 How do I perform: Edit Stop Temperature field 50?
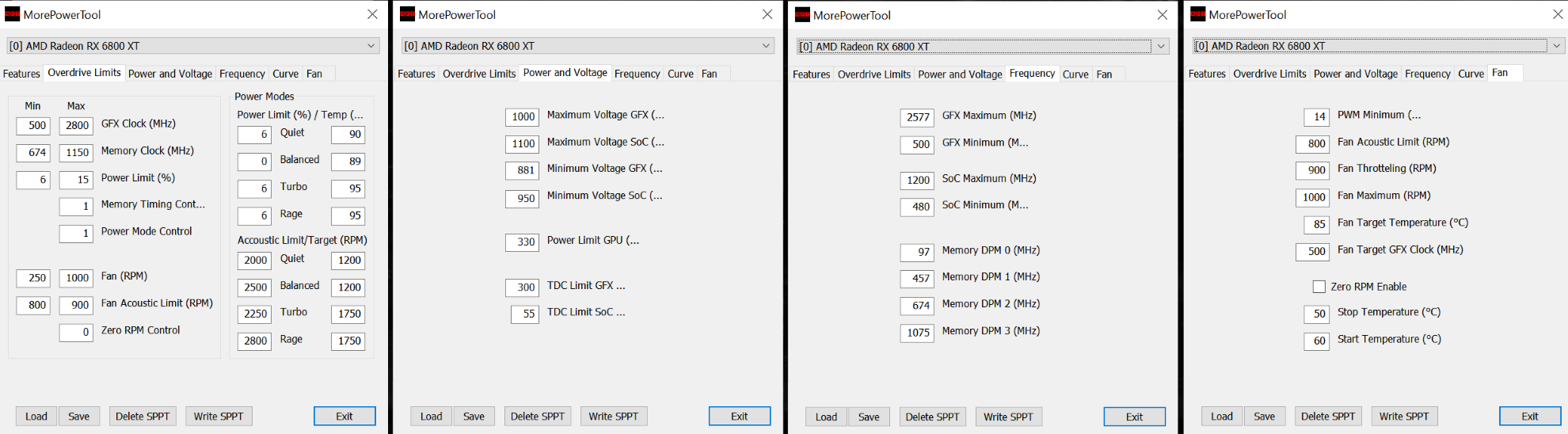click(x=1316, y=314)
